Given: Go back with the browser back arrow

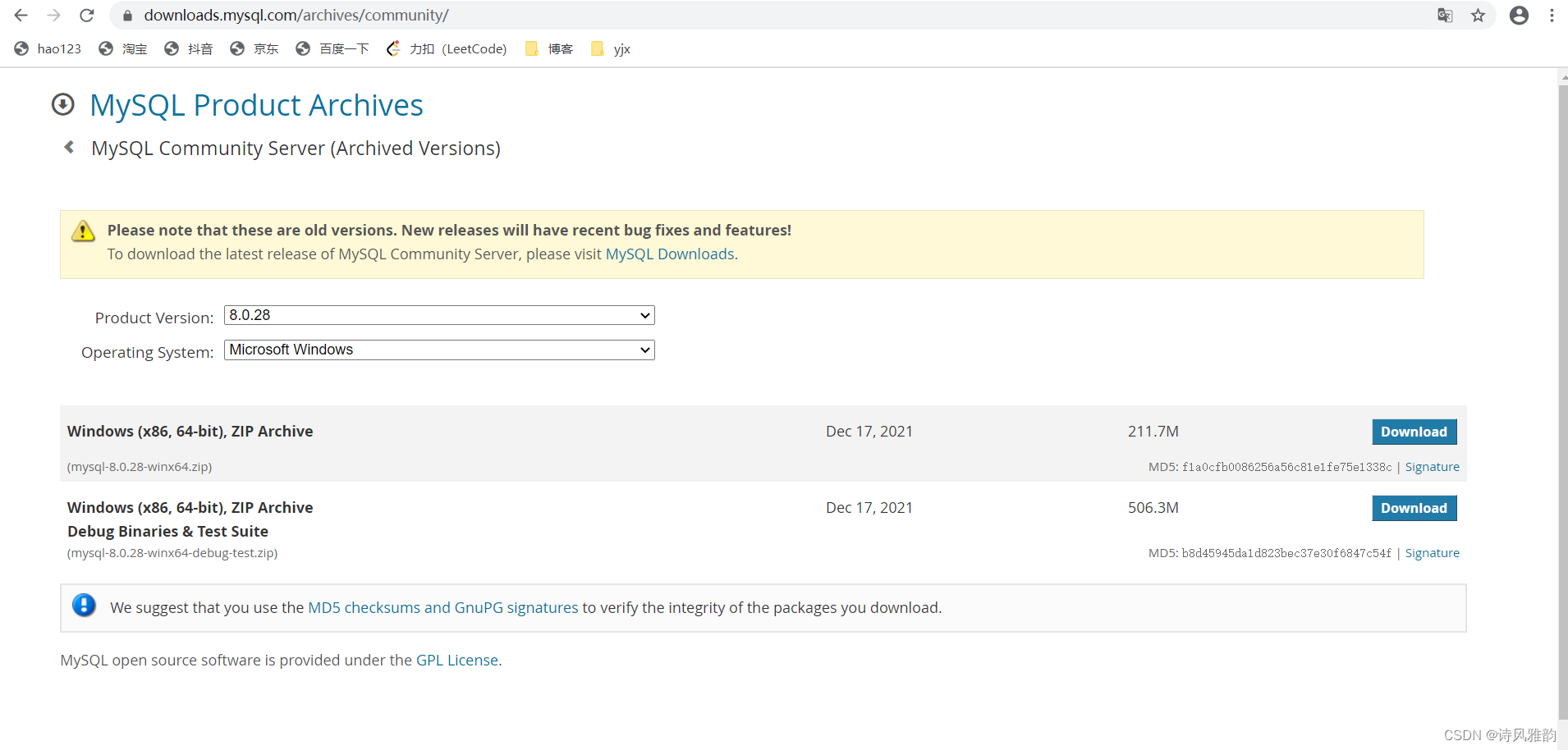Looking at the screenshot, I should coord(21,15).
